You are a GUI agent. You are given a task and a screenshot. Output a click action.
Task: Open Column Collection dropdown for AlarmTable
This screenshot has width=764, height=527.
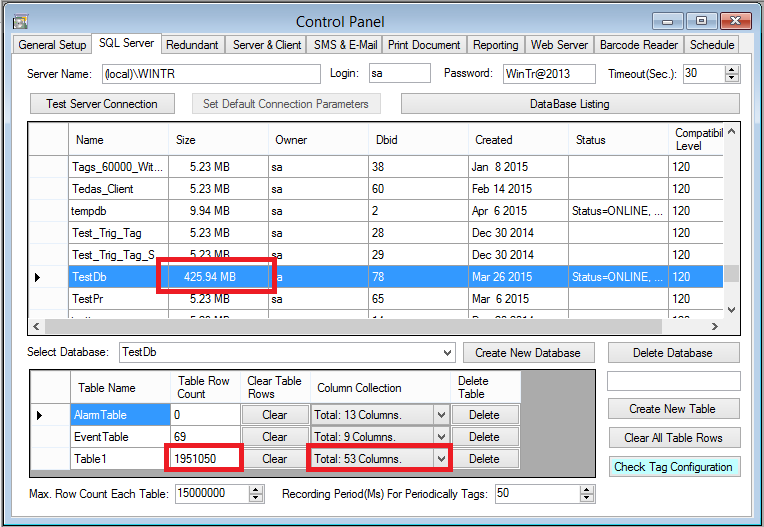pos(441,415)
